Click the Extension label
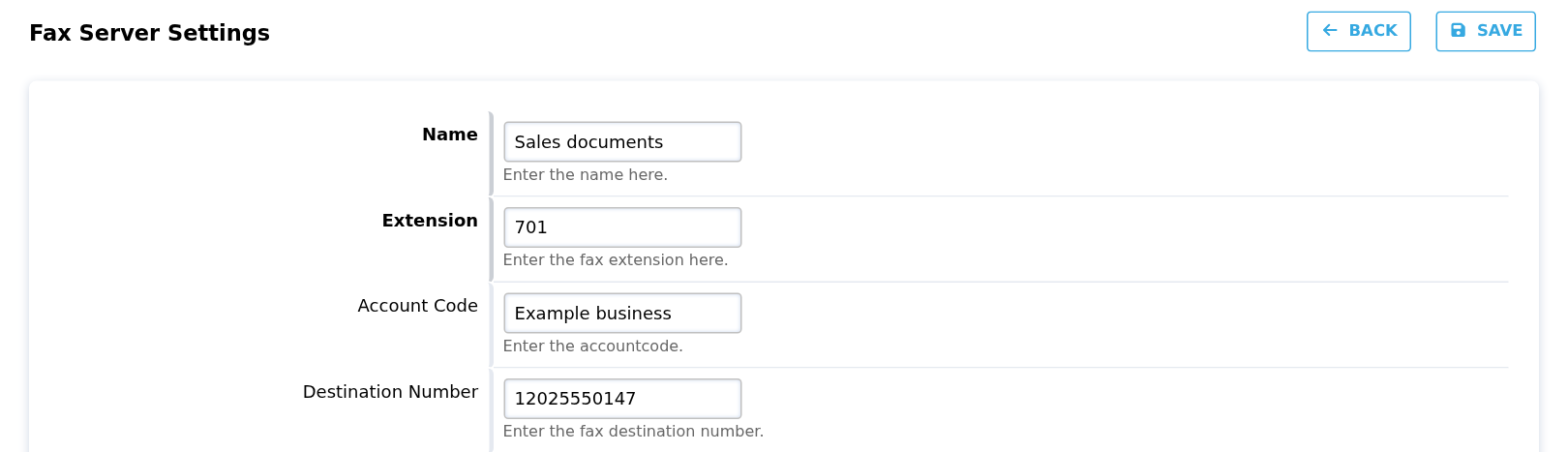This screenshot has width=1568, height=452. (430, 221)
